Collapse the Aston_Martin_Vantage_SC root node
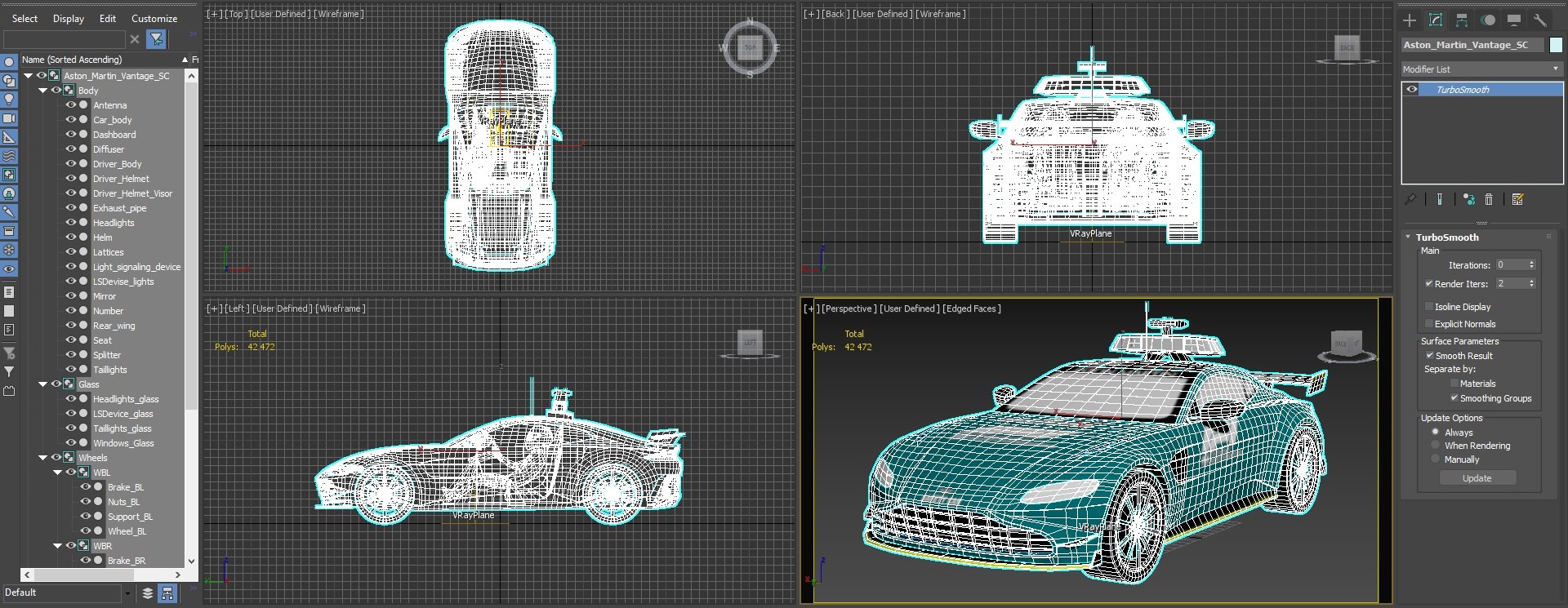Image resolution: width=1568 pixels, height=608 pixels. pos(29,76)
